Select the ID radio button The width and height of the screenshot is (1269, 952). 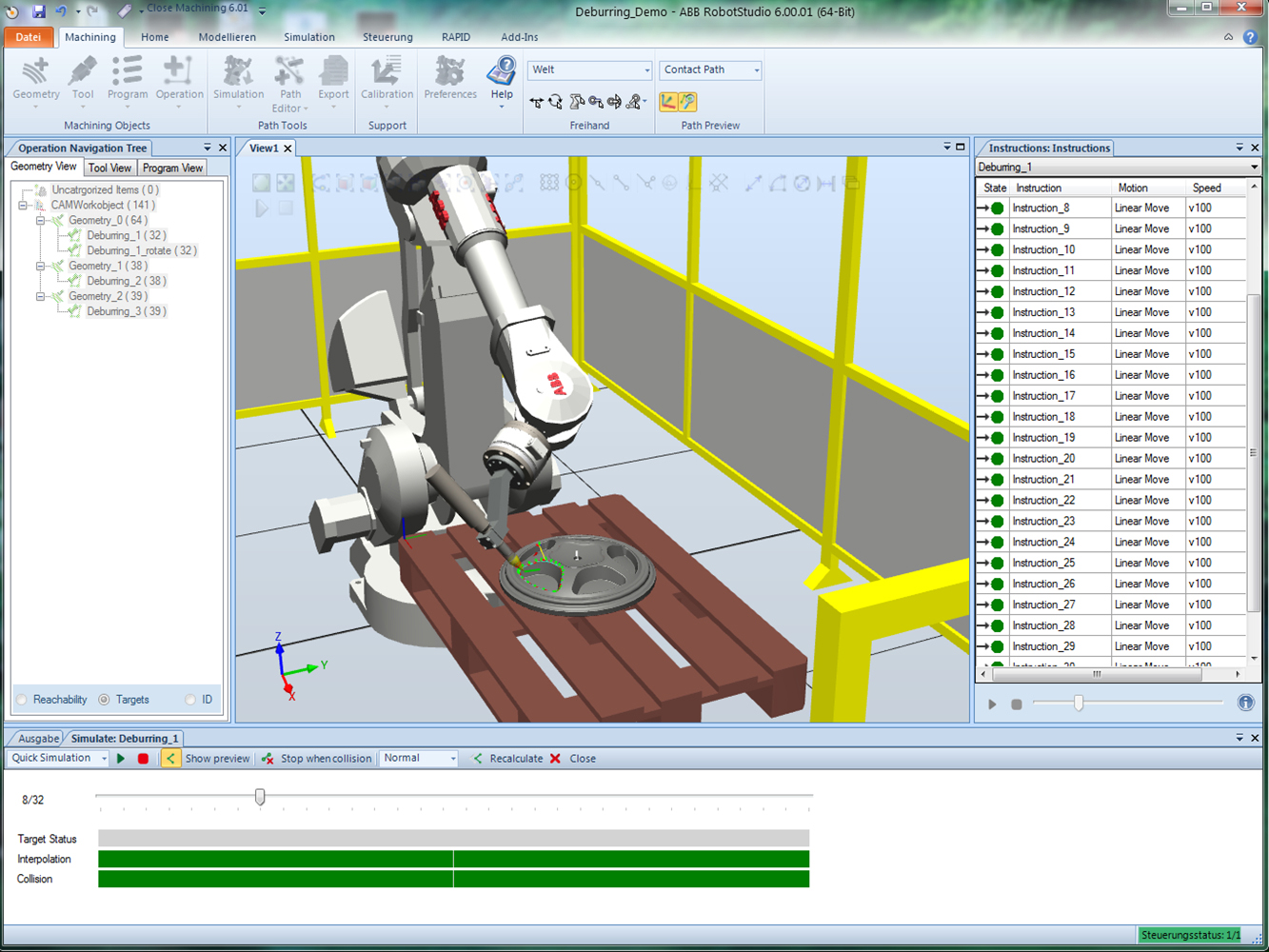click(x=190, y=700)
